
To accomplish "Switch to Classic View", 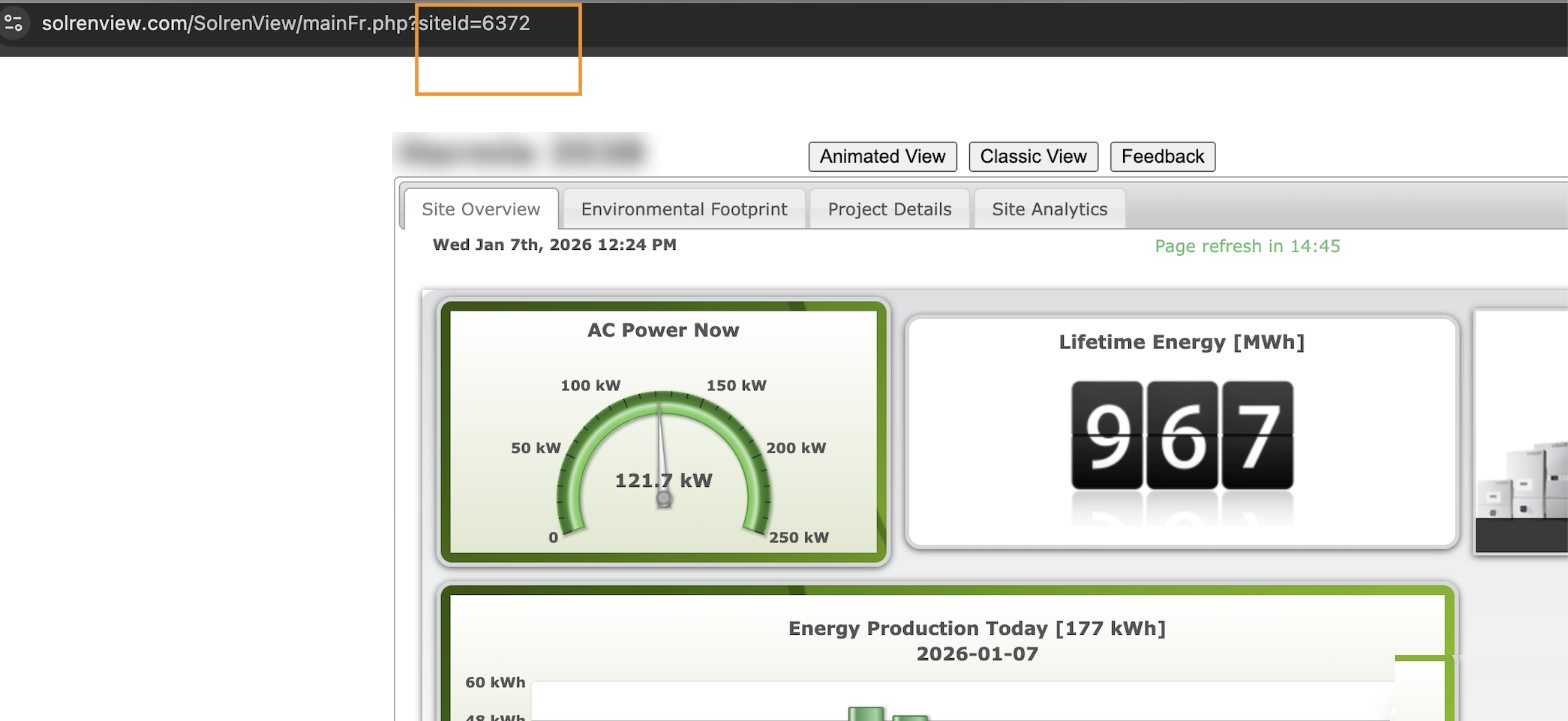I will [x=1034, y=157].
